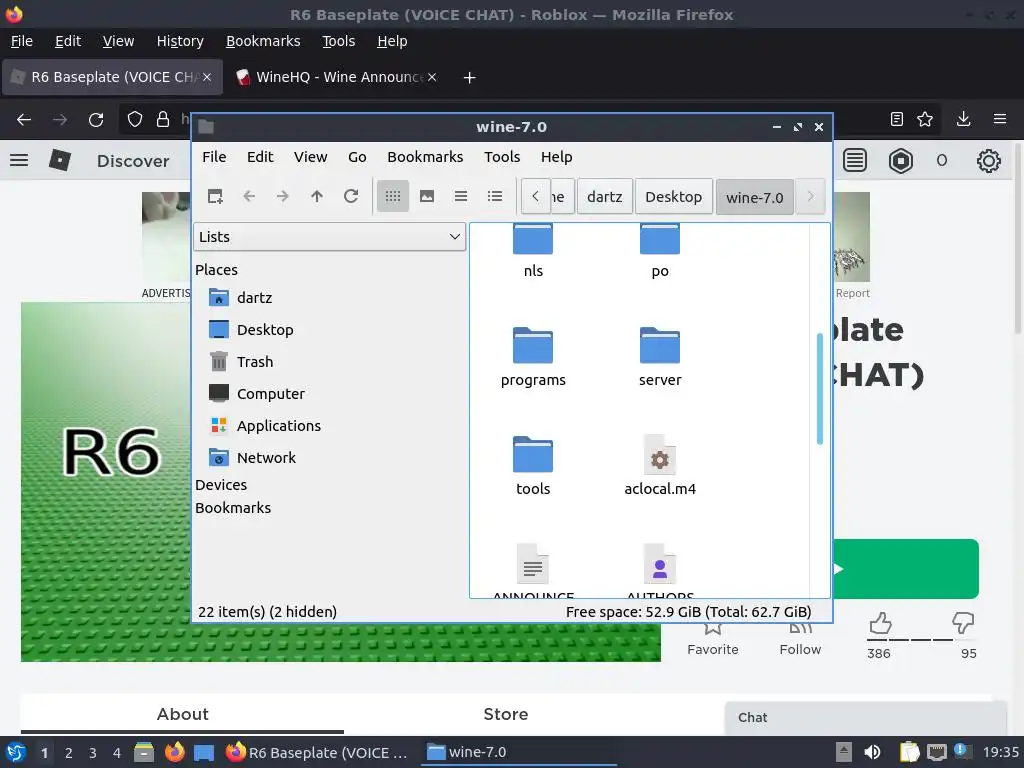The height and width of the screenshot is (768, 1024).
Task: Switch to detailed list view mode
Action: (495, 196)
